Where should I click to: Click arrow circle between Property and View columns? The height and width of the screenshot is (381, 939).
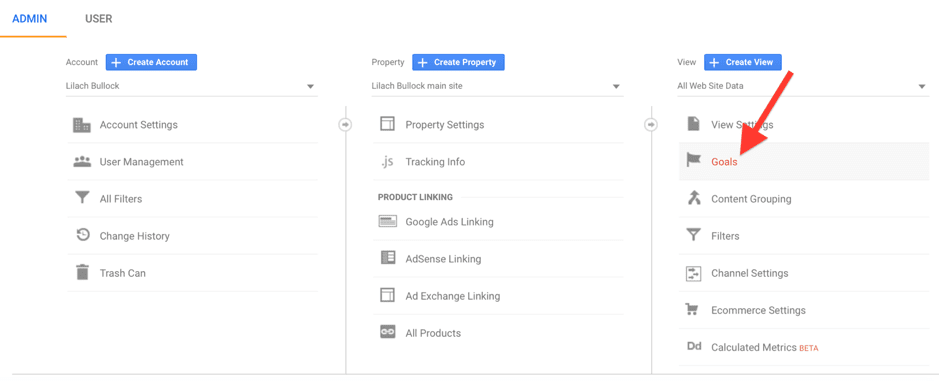[x=652, y=125]
